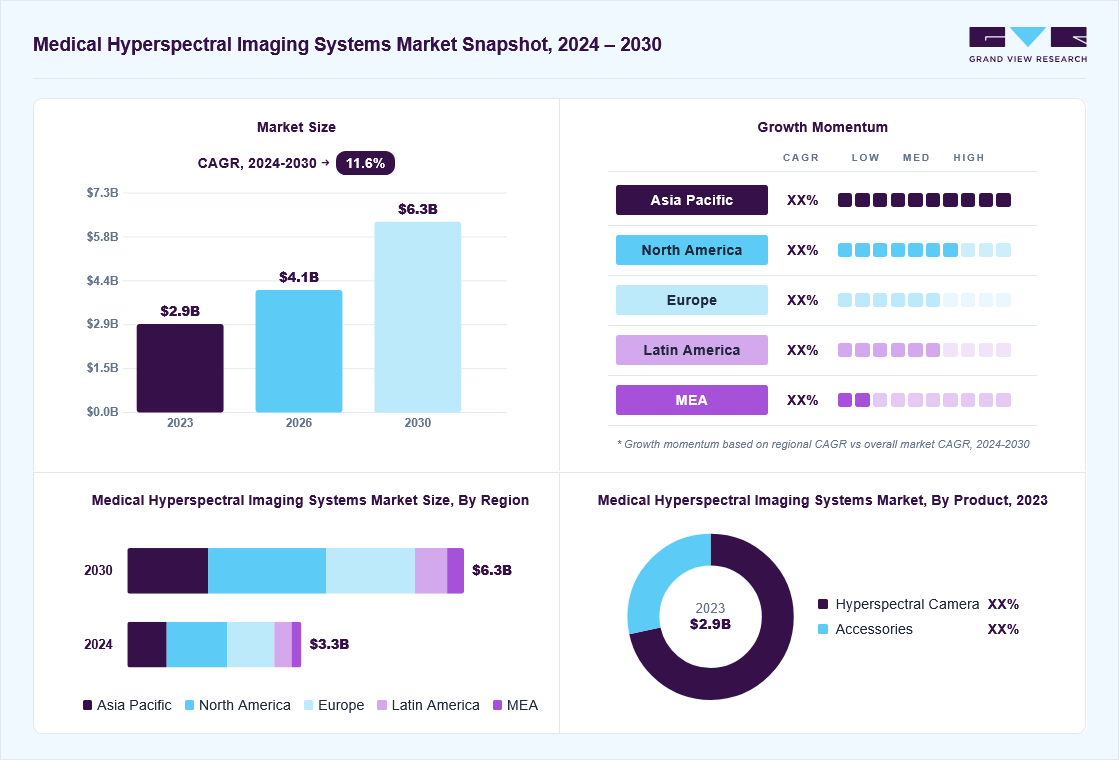1120x760 pixels.
Task: Select Europe segment in 2024 stacked bar
Action: coord(251,644)
